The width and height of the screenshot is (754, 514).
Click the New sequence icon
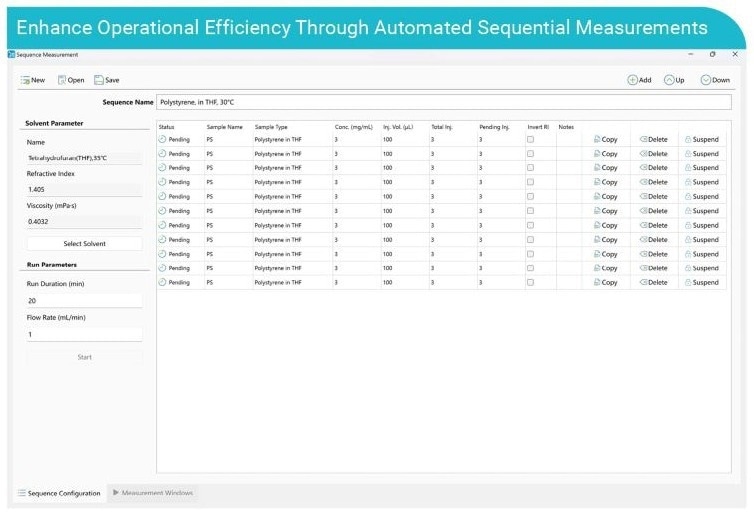(x=25, y=80)
